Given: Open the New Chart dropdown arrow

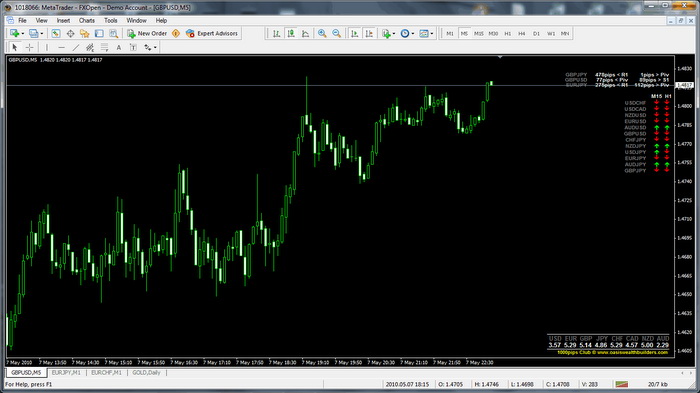Looking at the screenshot, I should point(22,33).
